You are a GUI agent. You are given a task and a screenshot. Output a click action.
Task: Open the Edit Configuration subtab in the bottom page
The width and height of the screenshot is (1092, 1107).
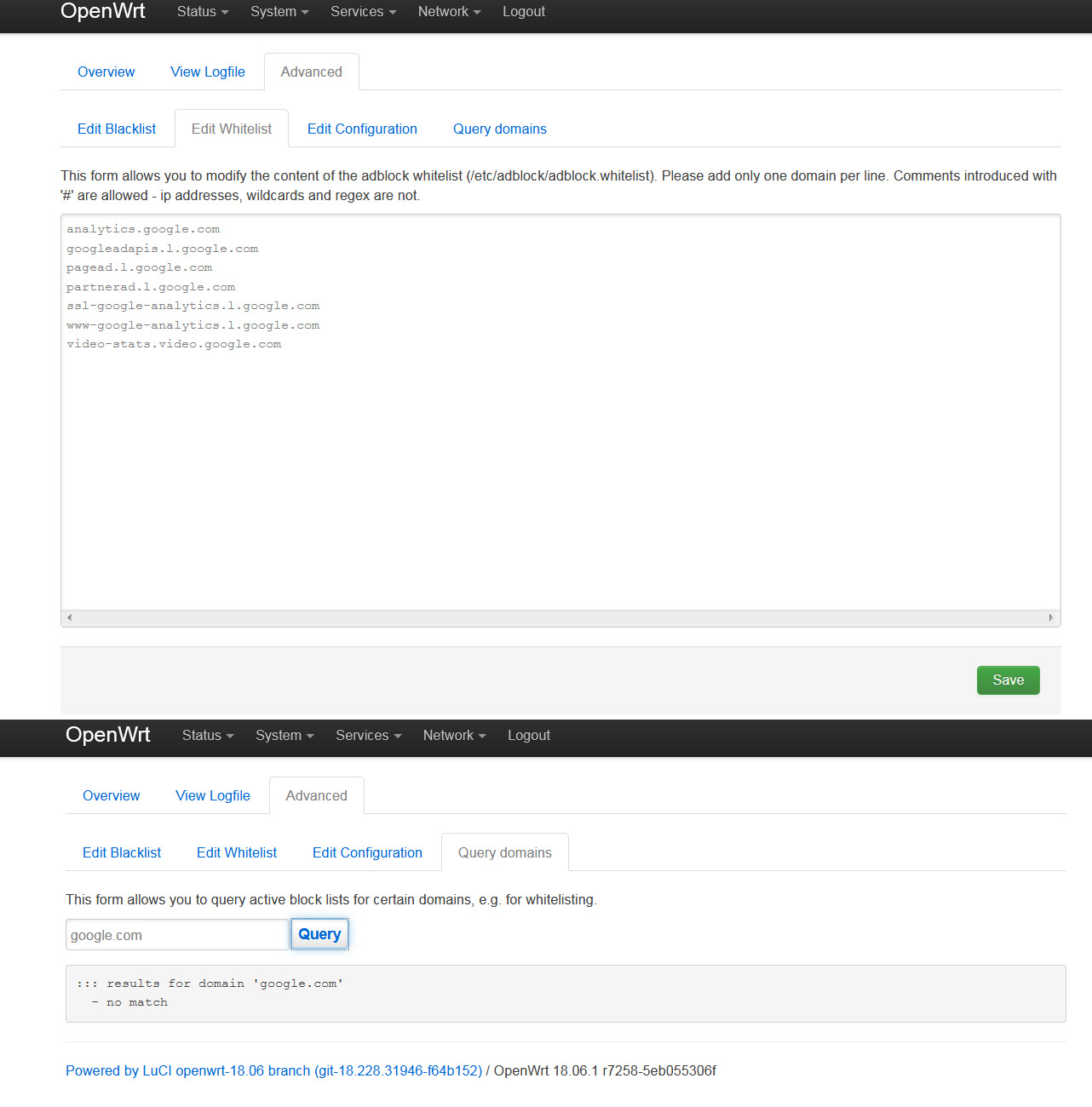tap(367, 853)
